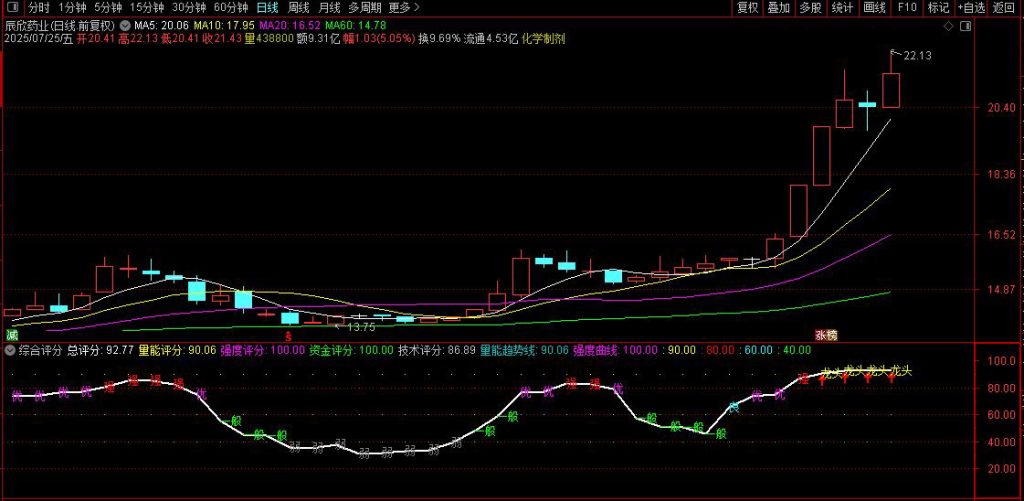Click the 化学制剂 sector link
This screenshot has width=1024, height=501.
point(543,38)
